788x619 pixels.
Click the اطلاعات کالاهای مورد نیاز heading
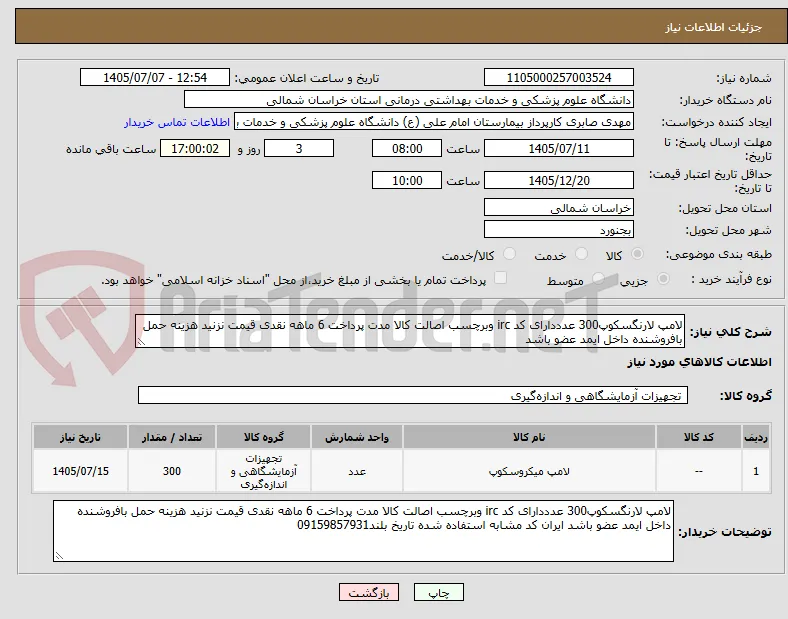point(699,362)
